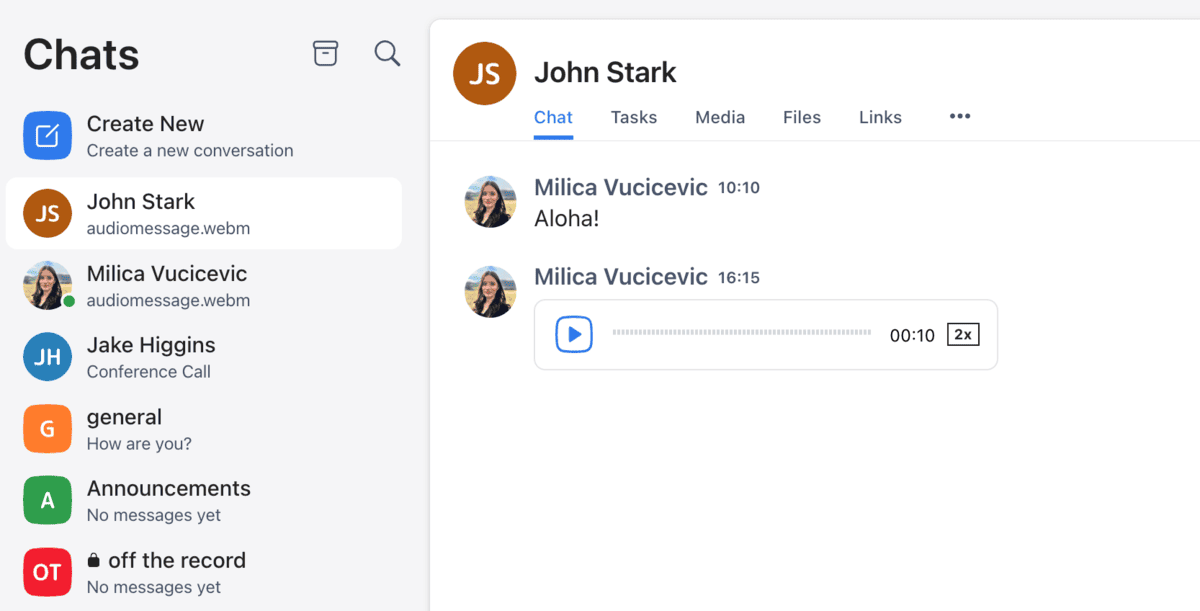Toggle 2x playback speed on audio message
Screen dimensions: 1200x611
click(962, 334)
